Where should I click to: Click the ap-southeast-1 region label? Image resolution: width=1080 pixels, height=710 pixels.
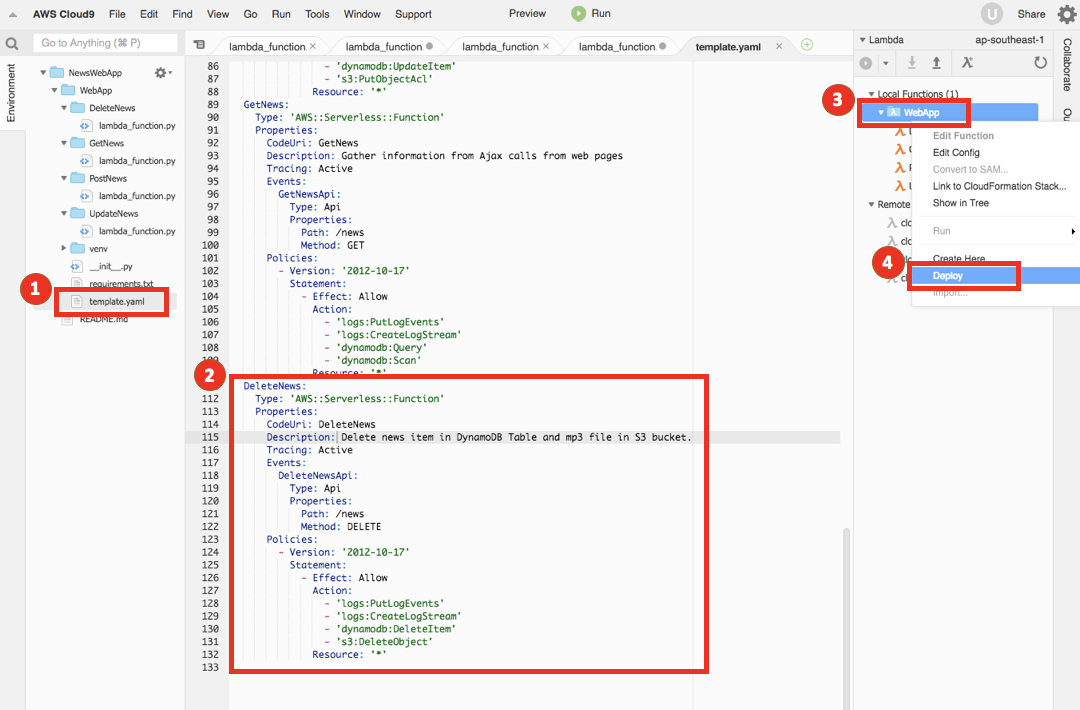pyautogui.click(x=1009, y=40)
